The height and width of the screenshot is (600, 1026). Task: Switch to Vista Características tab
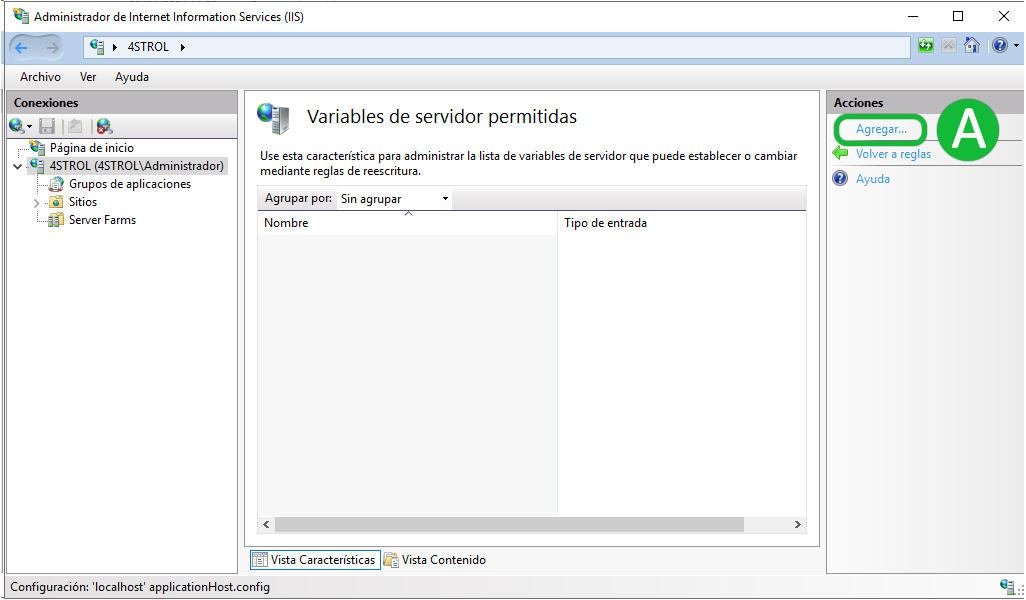(315, 559)
